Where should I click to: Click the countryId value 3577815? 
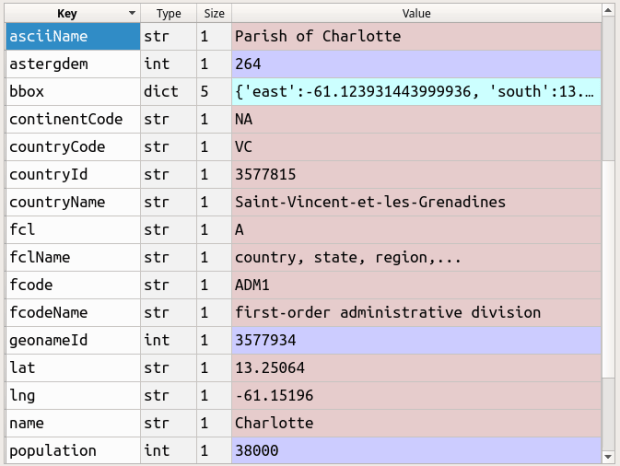416,174
